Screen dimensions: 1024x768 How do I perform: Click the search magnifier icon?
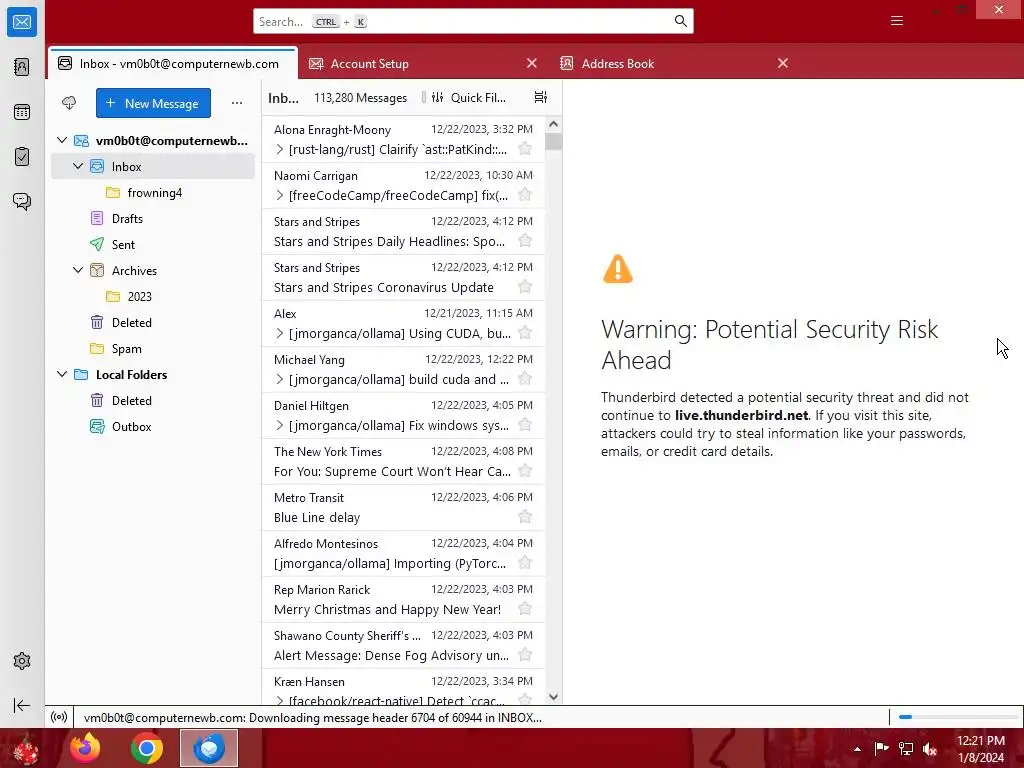[680, 21]
